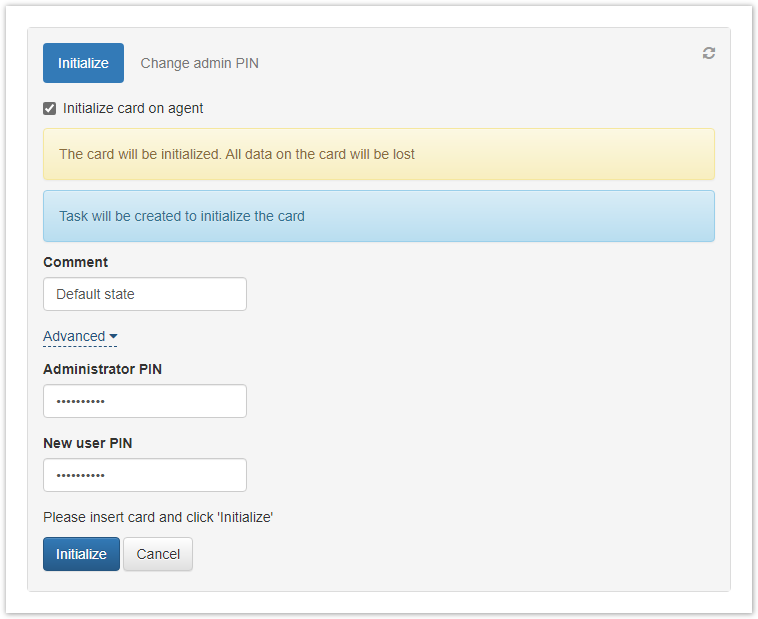Click the "Initialize card on agent" label text

click(133, 108)
